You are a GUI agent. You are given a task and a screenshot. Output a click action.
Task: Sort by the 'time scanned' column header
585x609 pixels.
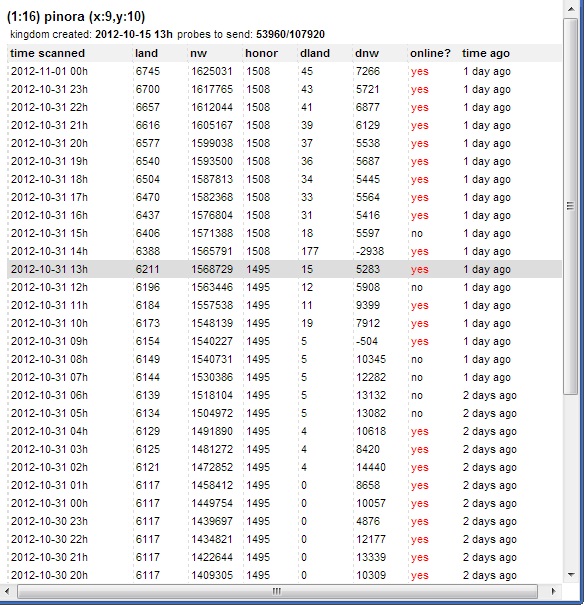(x=47, y=53)
